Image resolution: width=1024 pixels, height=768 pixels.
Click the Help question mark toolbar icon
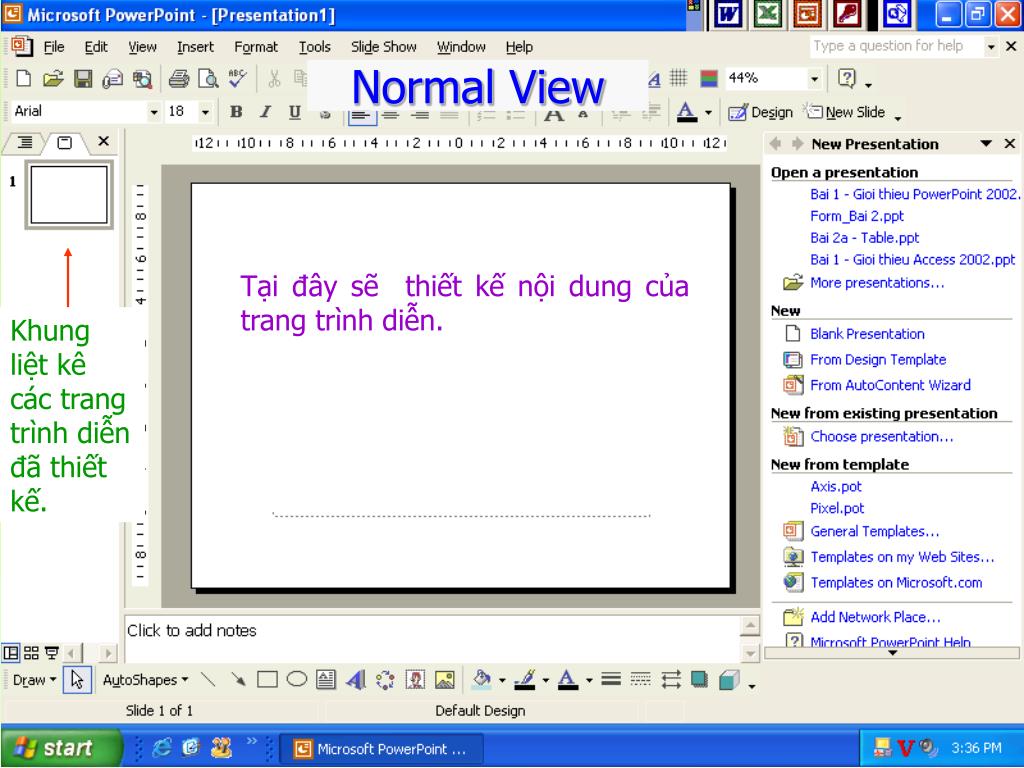point(847,79)
